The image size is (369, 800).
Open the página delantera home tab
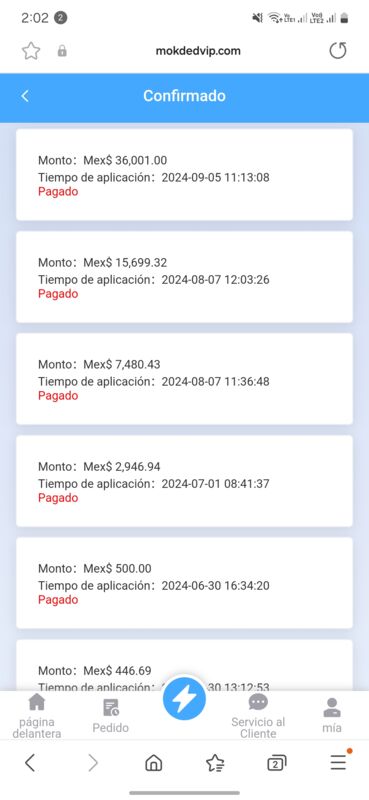click(x=37, y=715)
